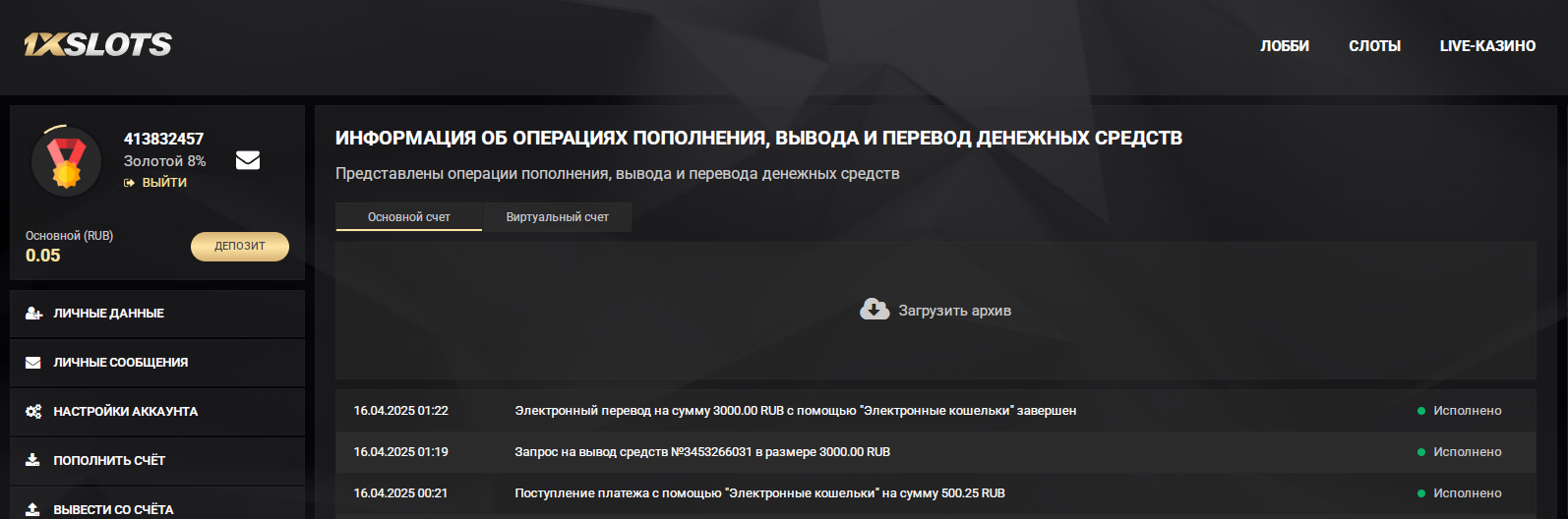This screenshot has width=1568, height=519.
Task: Click account number 413832457
Action: (163, 139)
